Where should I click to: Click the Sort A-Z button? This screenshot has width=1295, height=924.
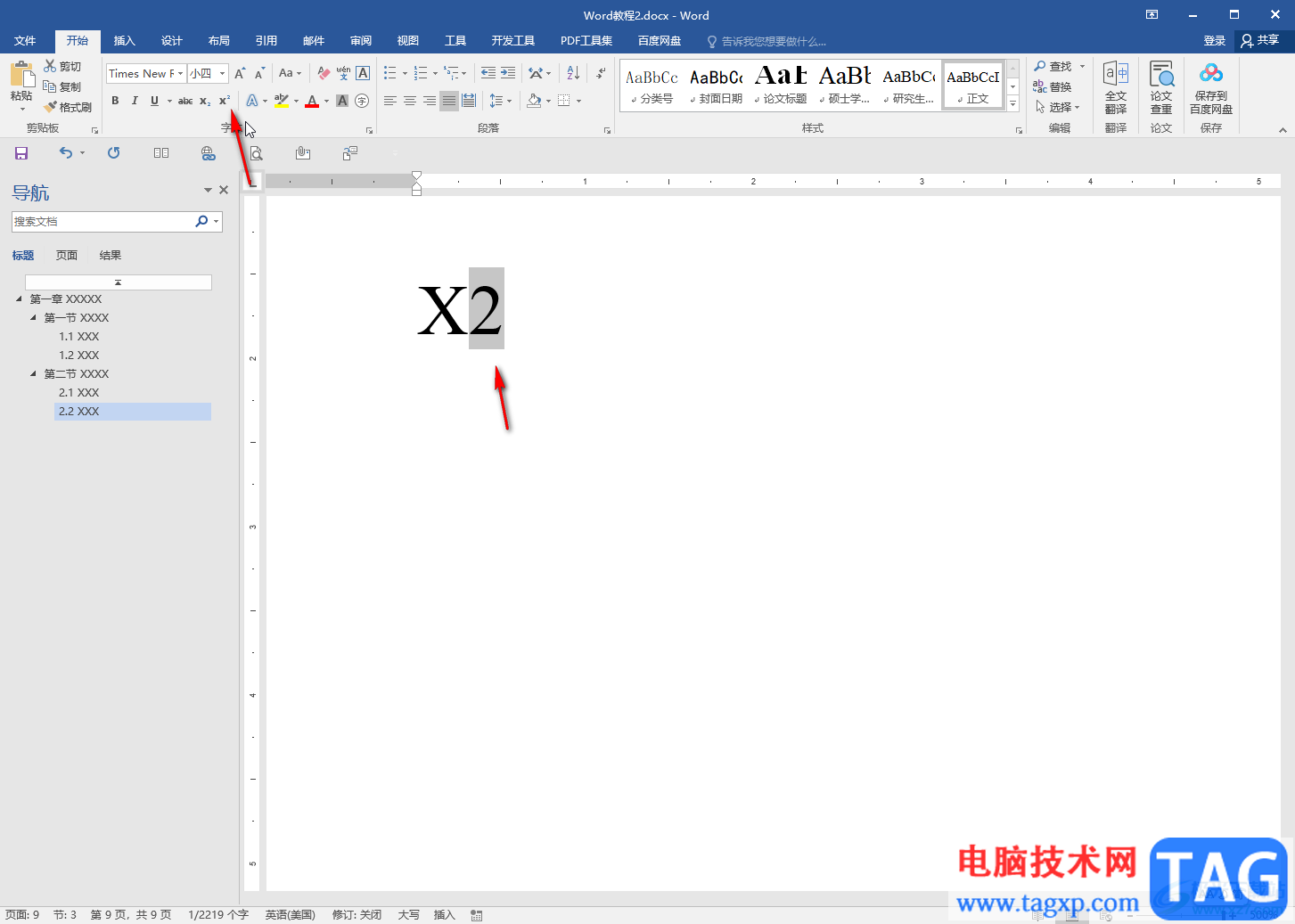pos(573,73)
